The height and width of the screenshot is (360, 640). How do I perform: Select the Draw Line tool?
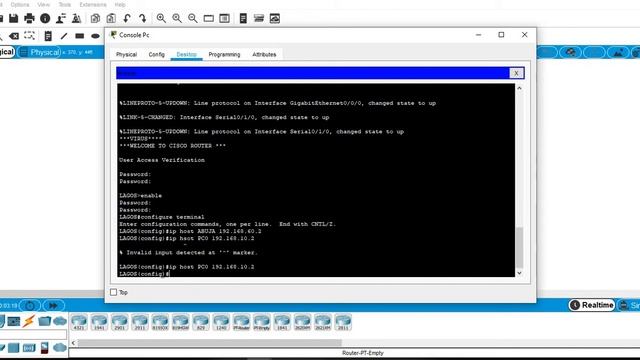(x=64, y=36)
